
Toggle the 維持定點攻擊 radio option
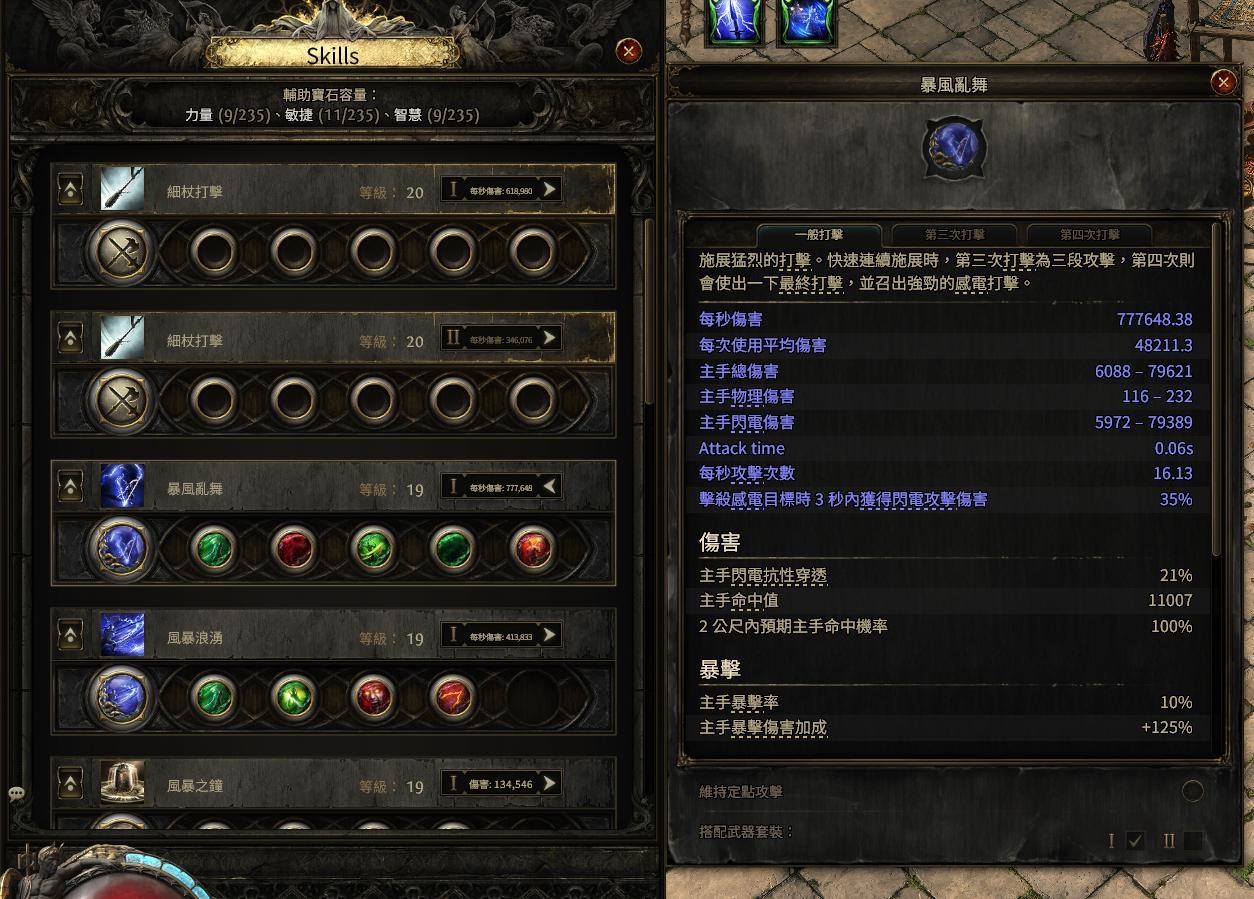pyautogui.click(x=1192, y=791)
